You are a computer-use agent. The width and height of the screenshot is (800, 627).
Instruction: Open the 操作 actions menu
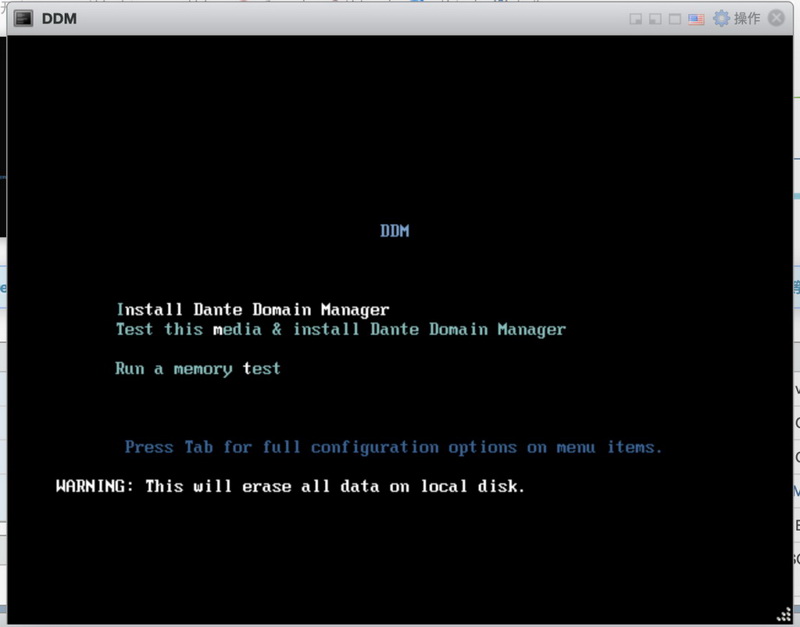pyautogui.click(x=747, y=19)
